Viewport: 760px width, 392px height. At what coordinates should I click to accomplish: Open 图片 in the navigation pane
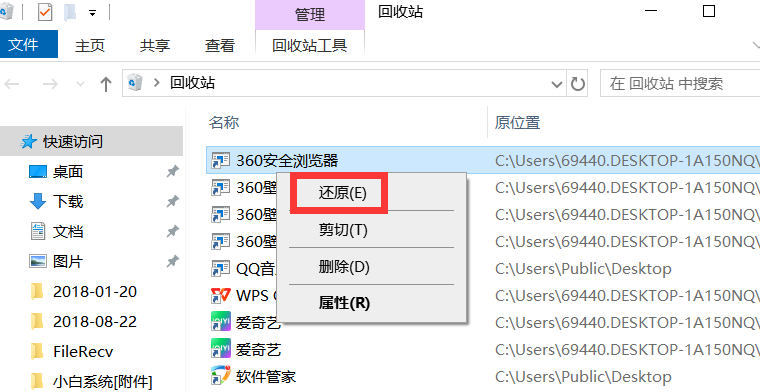click(68, 262)
